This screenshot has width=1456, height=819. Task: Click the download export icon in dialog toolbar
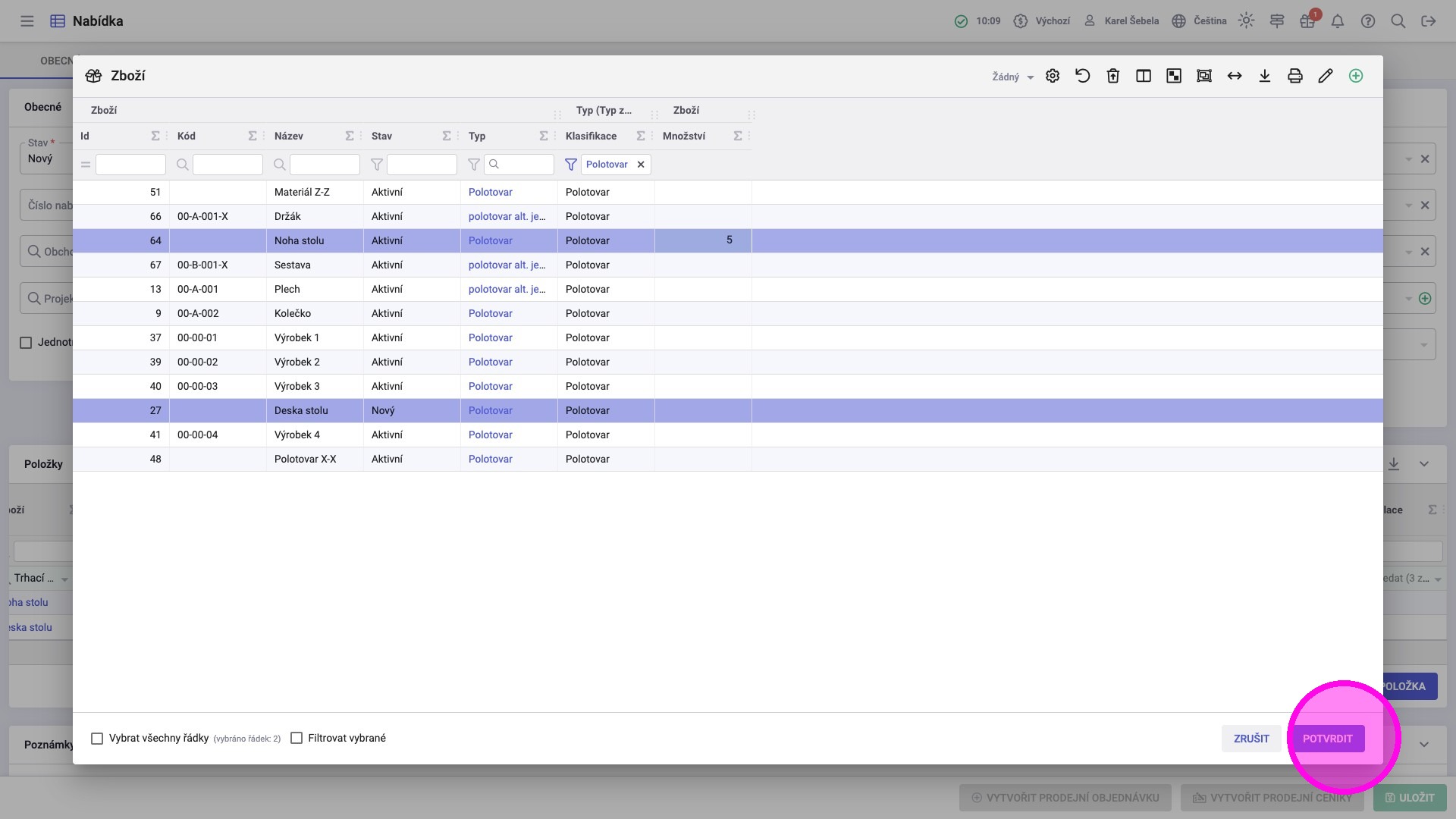1265,76
